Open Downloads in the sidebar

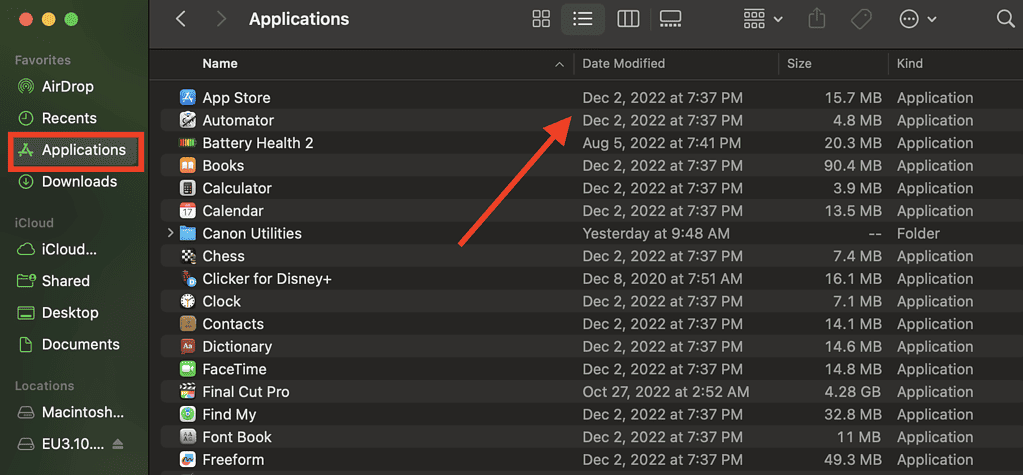tap(79, 181)
